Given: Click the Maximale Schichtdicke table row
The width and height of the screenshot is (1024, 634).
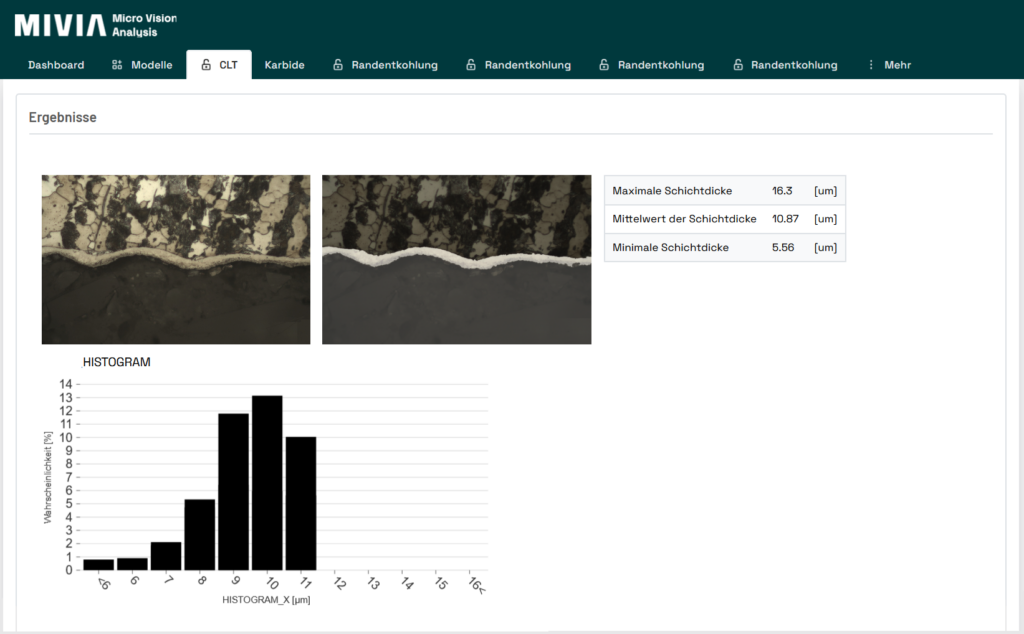Looking at the screenshot, I should coord(724,191).
